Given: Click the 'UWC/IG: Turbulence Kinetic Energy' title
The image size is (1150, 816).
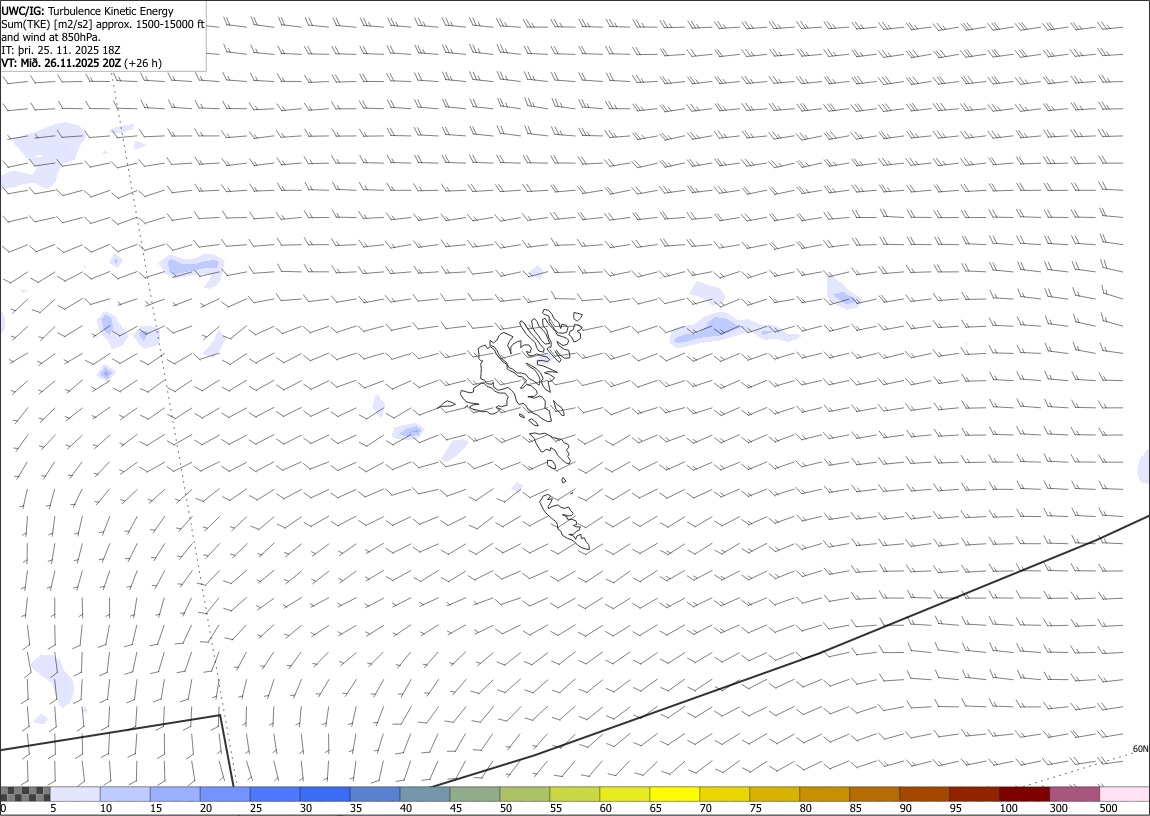Looking at the screenshot, I should tap(87, 11).
